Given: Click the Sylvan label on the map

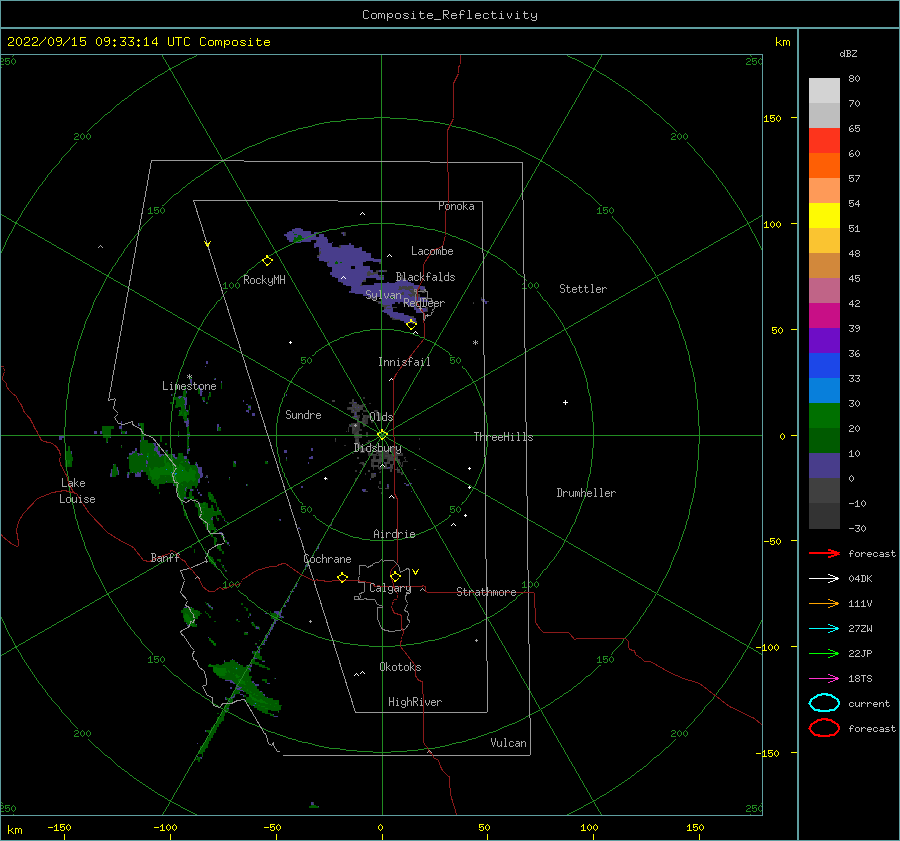Looking at the screenshot, I should (383, 295).
